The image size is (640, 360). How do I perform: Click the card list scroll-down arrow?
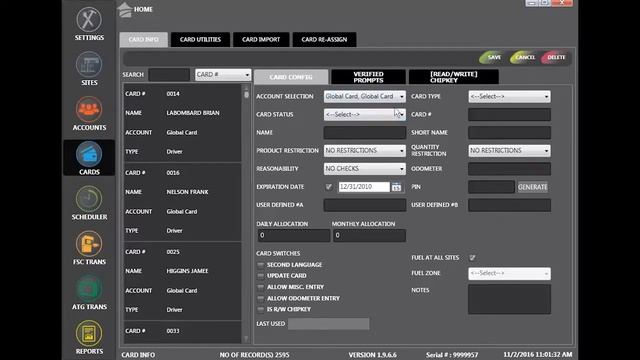tap(246, 338)
